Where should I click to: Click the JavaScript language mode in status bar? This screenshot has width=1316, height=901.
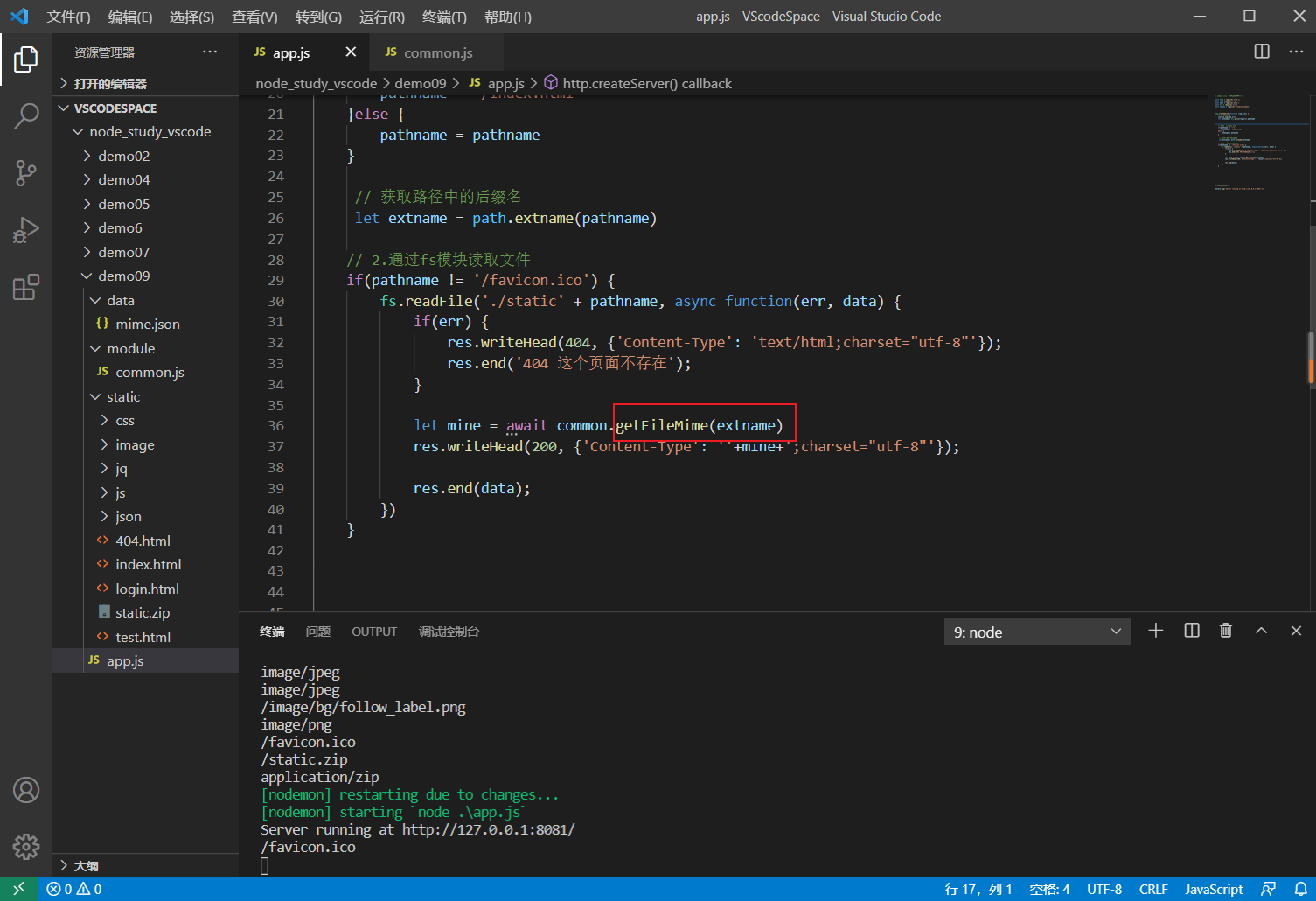pos(1214,889)
